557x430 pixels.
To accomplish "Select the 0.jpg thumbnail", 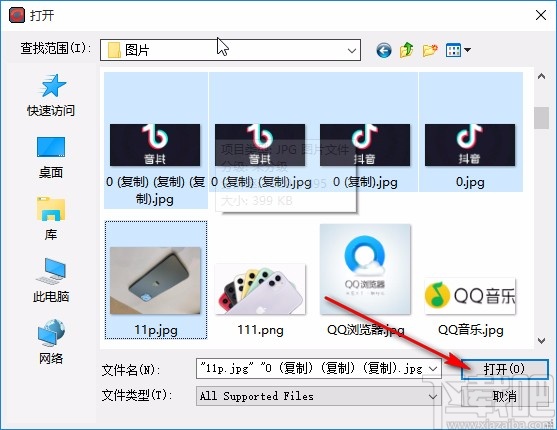I will pyautogui.click(x=470, y=145).
